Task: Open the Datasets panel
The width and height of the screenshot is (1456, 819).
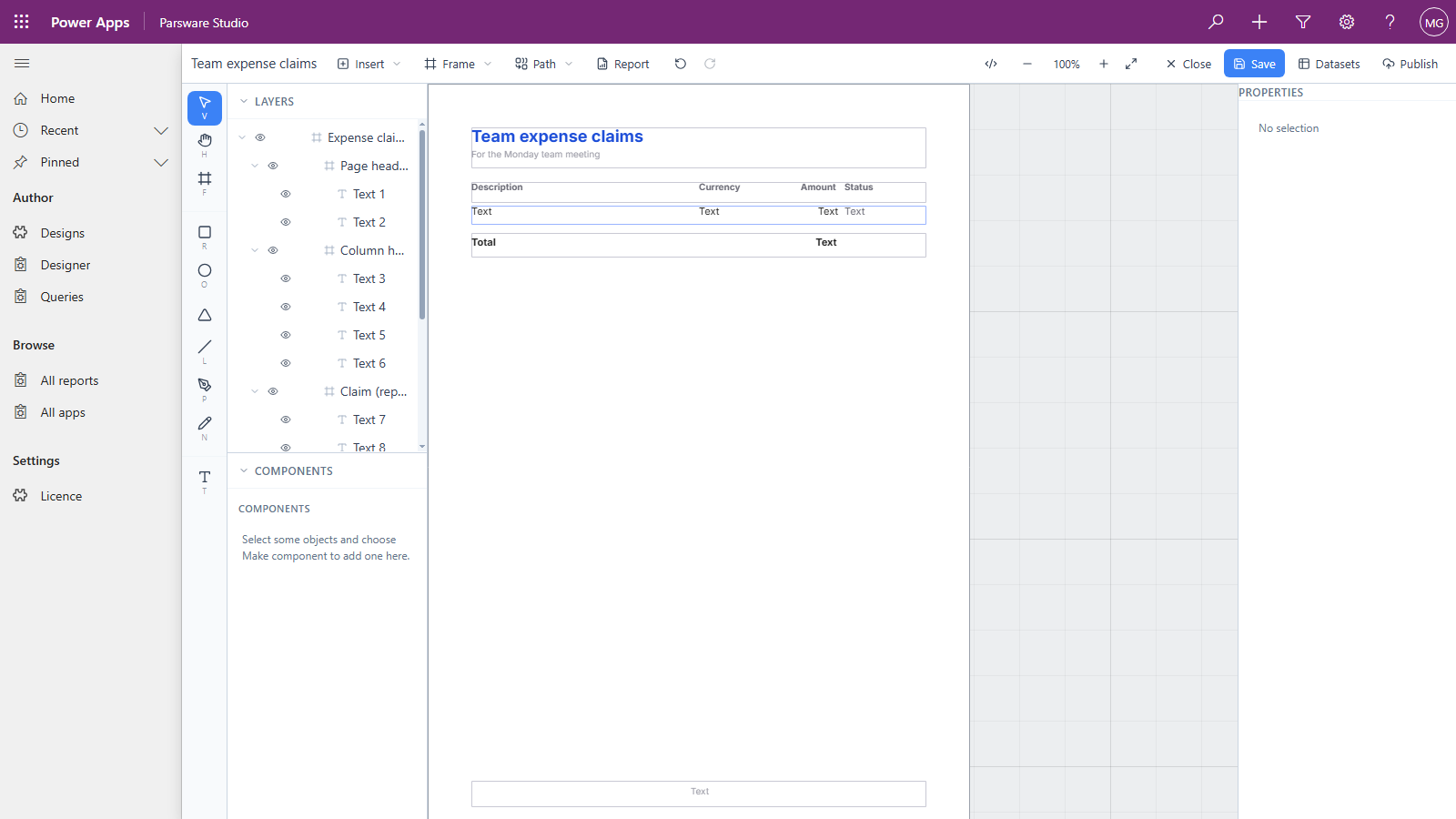Action: pyautogui.click(x=1329, y=64)
